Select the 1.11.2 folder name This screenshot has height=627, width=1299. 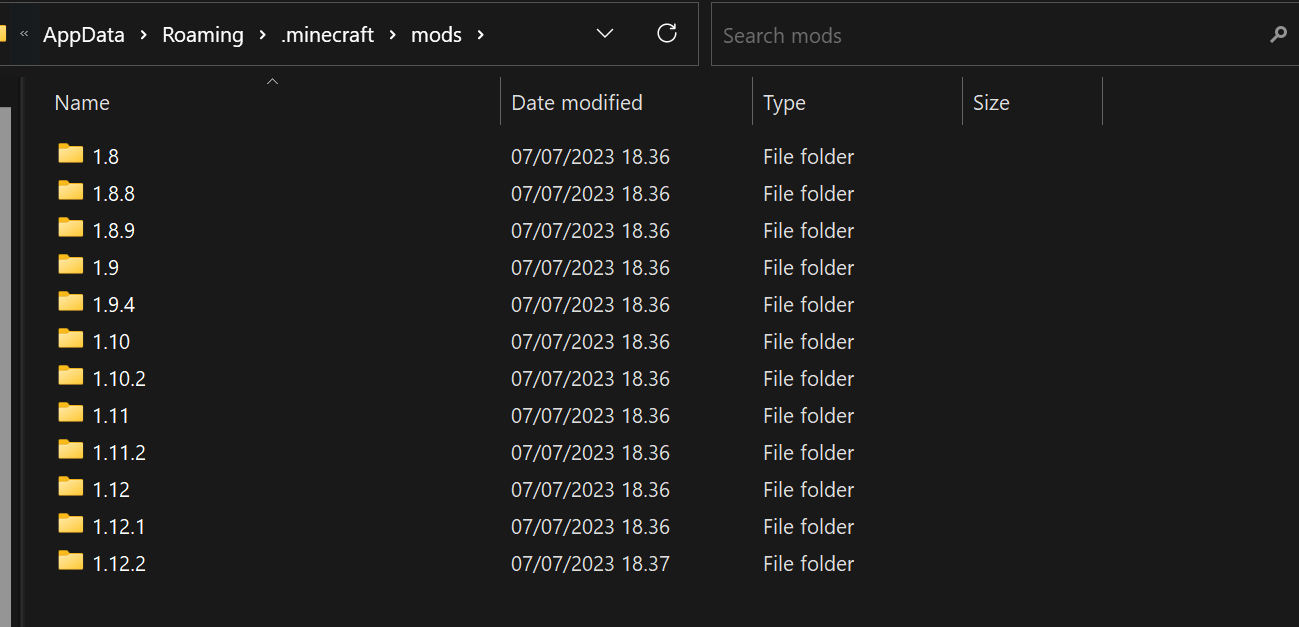pyautogui.click(x=119, y=453)
